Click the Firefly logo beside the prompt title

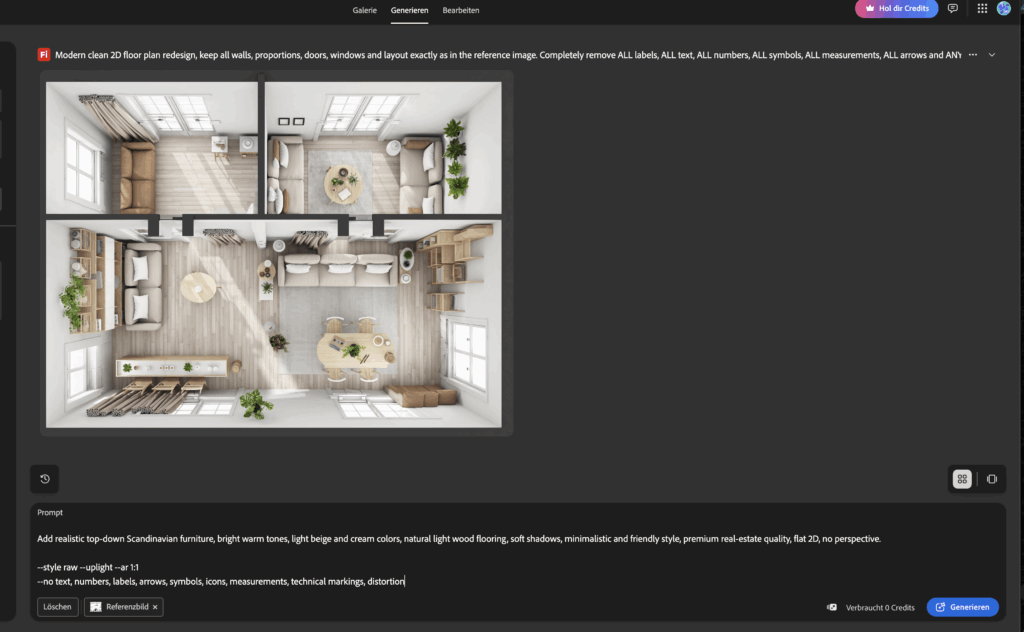click(44, 55)
